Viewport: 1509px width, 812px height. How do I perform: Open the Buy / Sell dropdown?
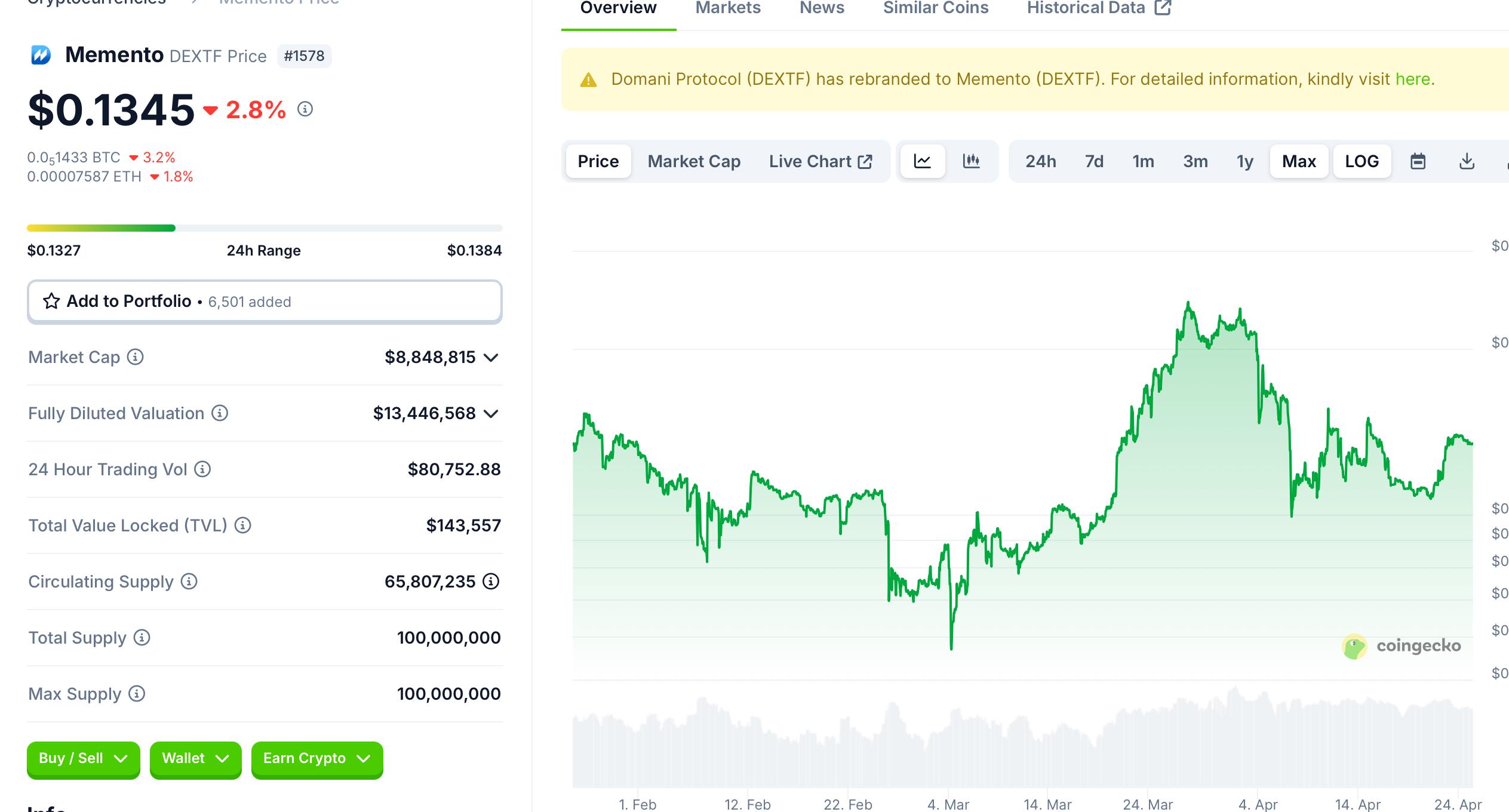coord(84,759)
